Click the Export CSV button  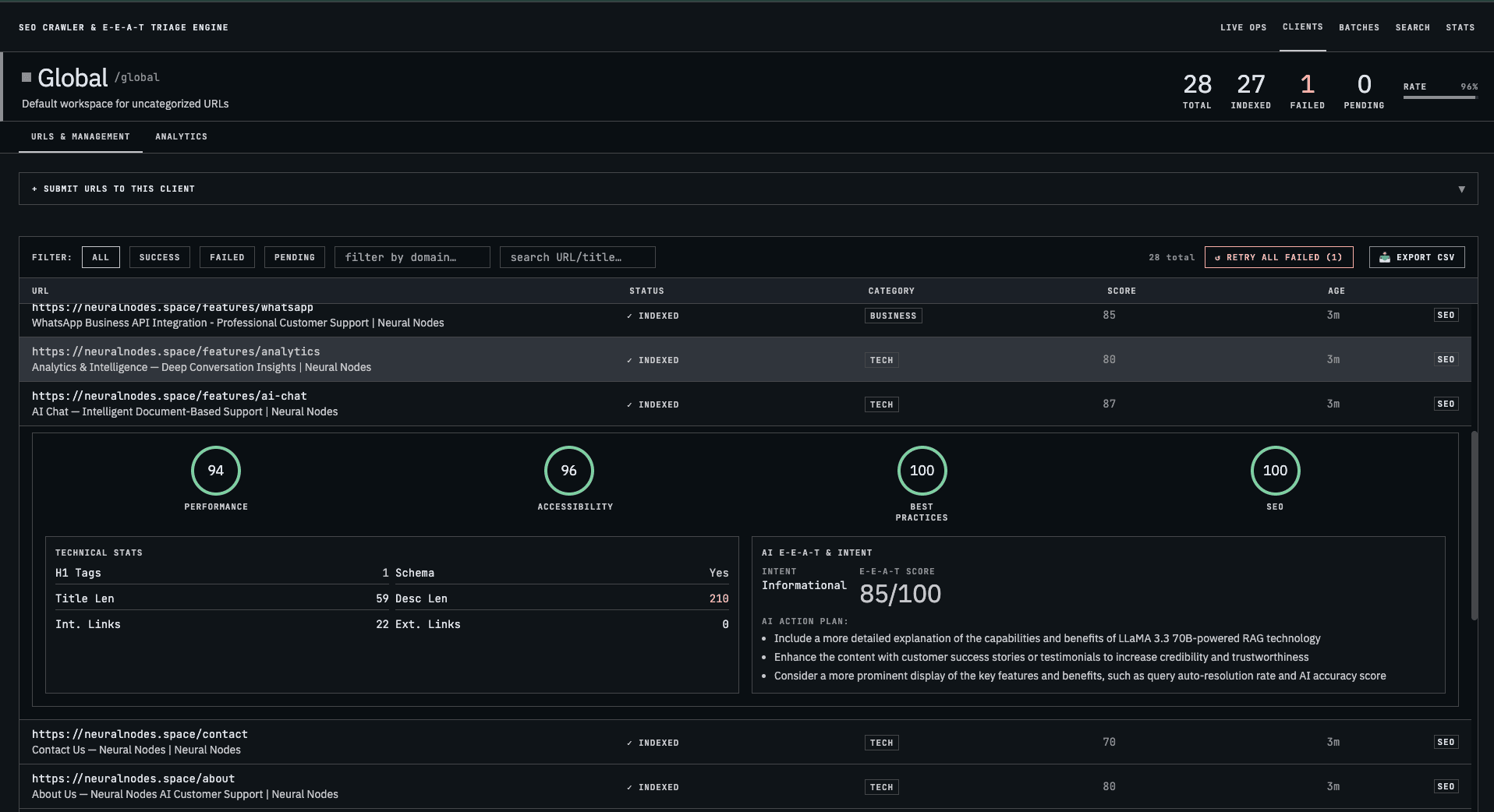point(1417,257)
